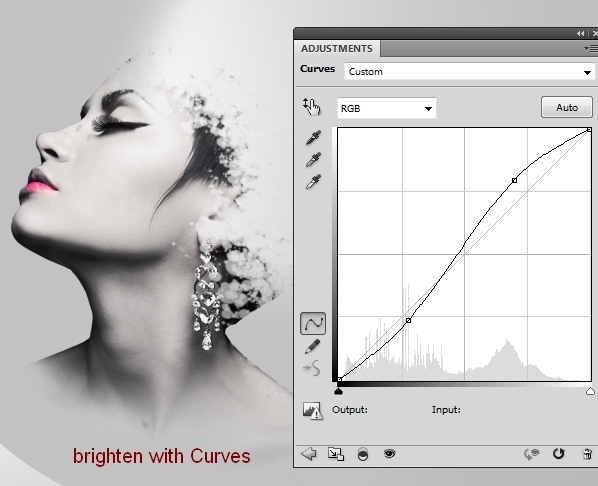The height and width of the screenshot is (486, 598).
Task: Reset adjustment to defaults
Action: [558, 454]
